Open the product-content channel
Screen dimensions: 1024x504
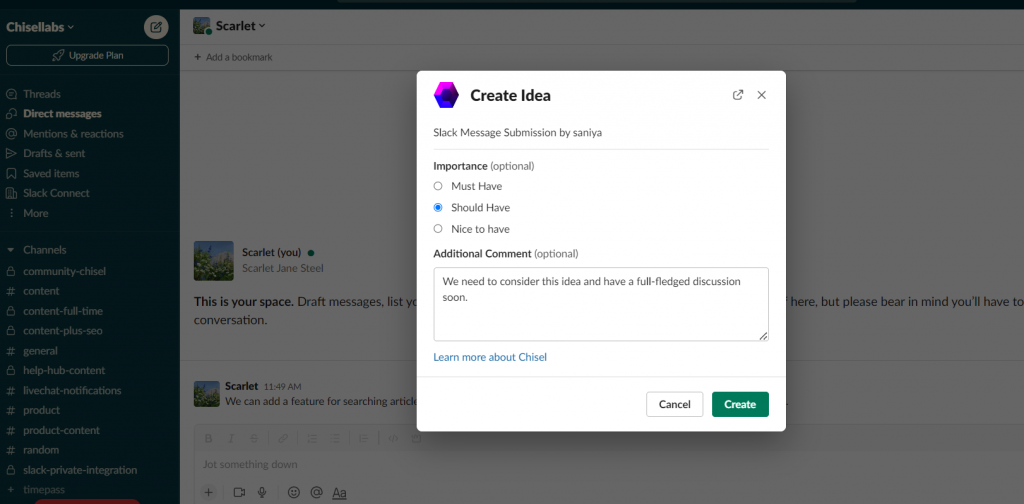click(x=61, y=430)
